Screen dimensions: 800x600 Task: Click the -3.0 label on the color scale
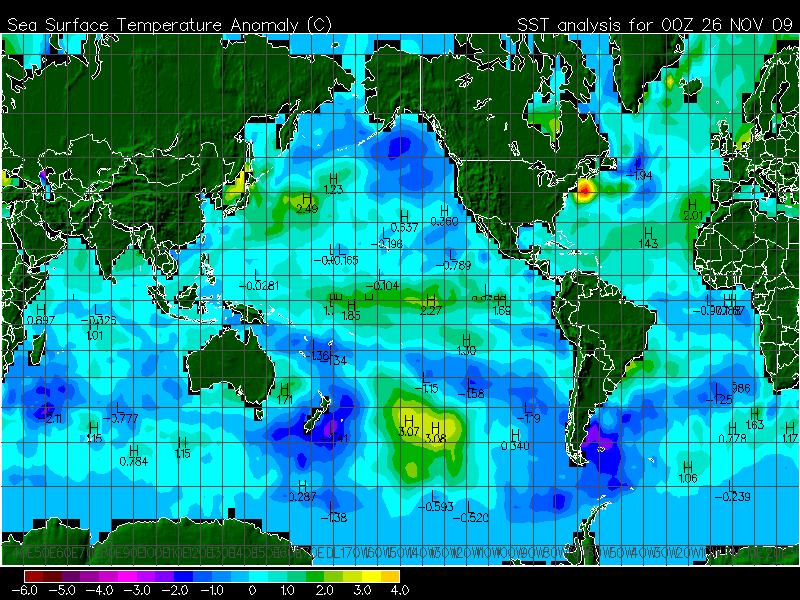pos(142,591)
